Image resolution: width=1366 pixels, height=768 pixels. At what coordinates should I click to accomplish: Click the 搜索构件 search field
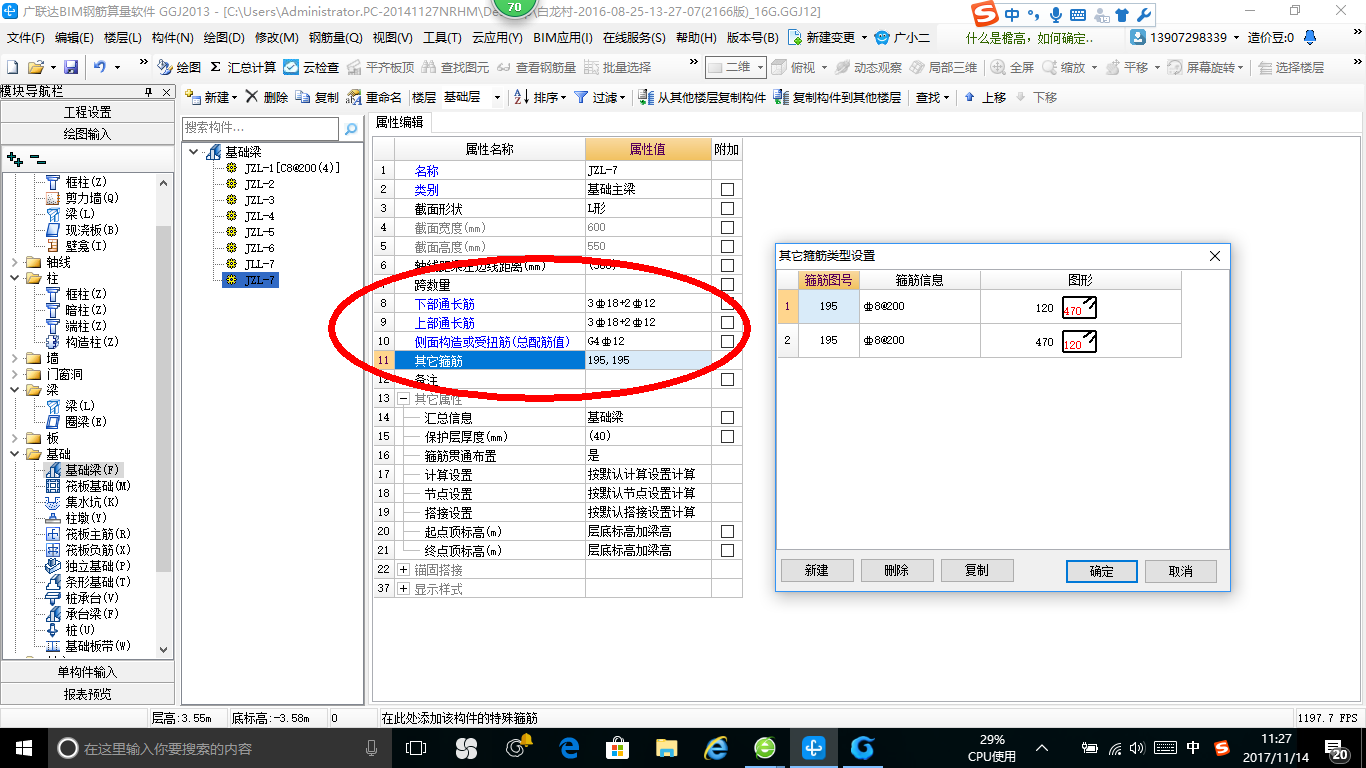point(262,129)
